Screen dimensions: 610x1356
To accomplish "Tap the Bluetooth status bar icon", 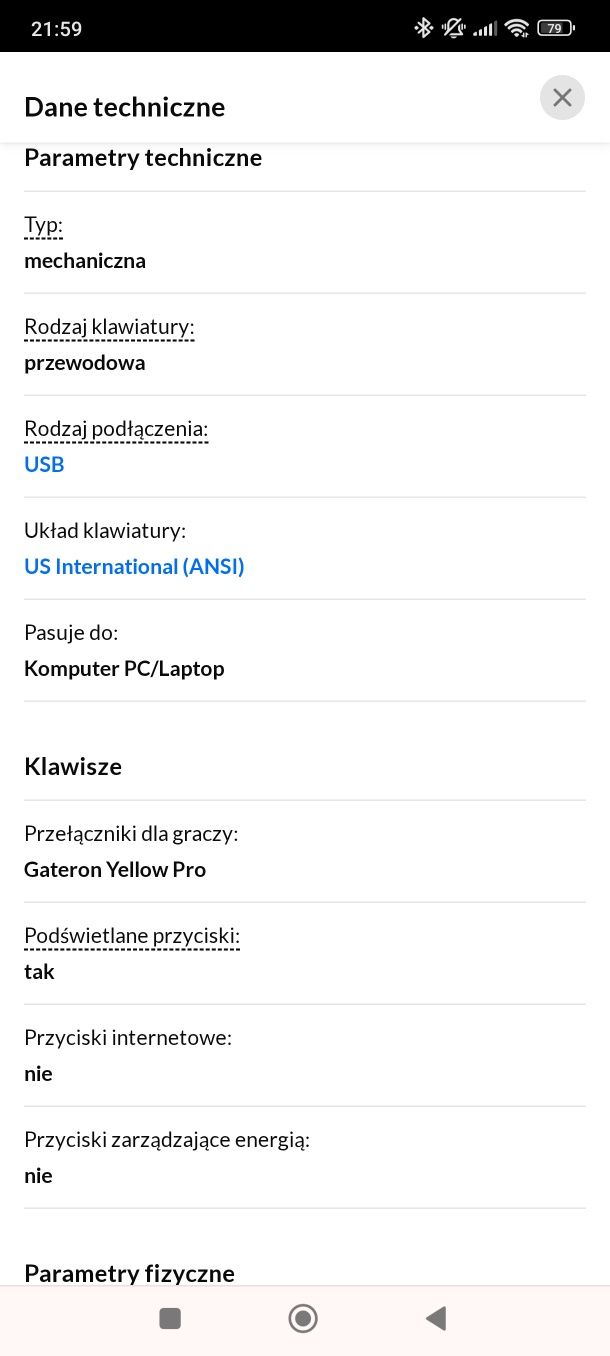I will [424, 28].
